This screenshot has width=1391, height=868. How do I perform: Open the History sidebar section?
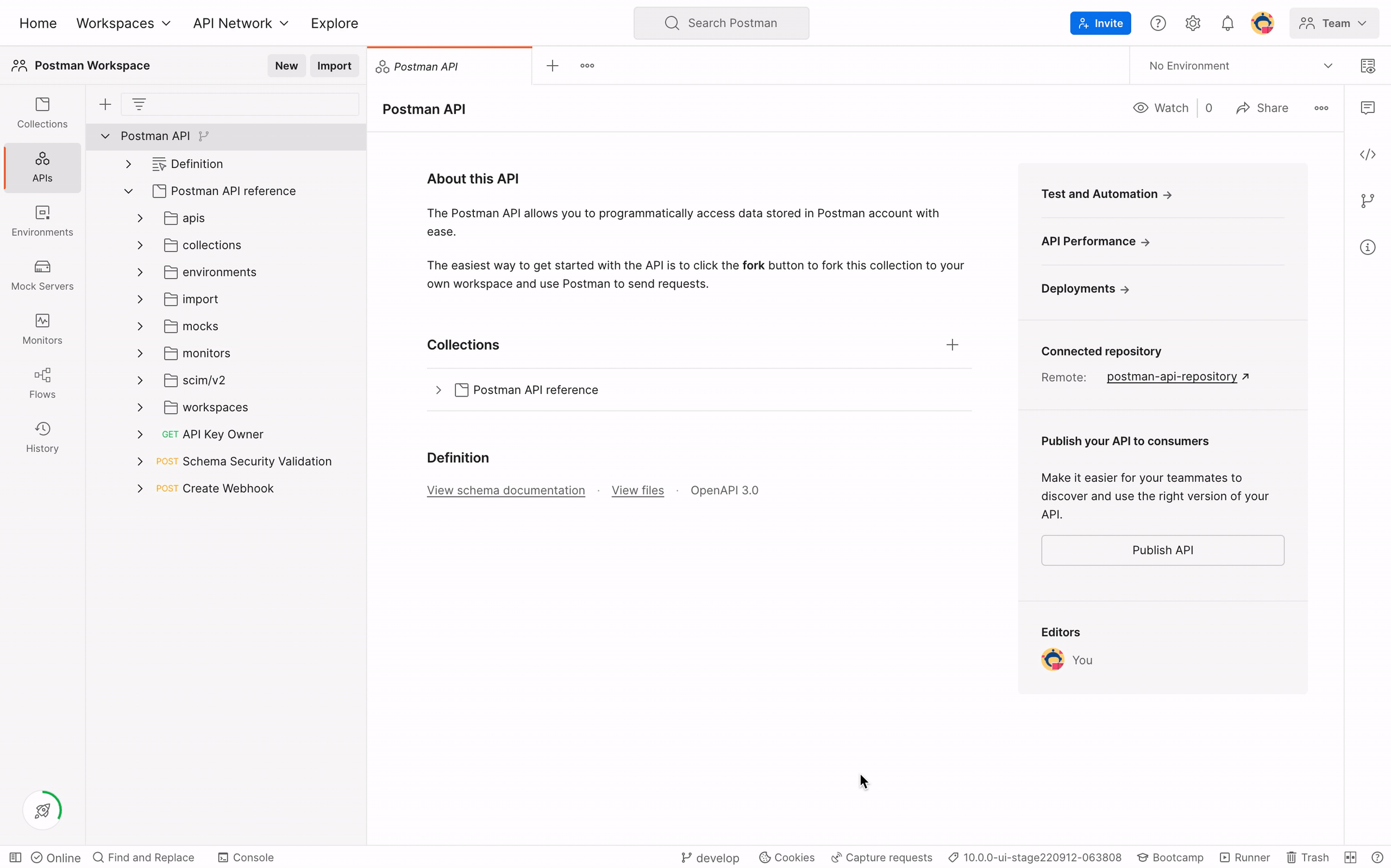pyautogui.click(x=42, y=437)
